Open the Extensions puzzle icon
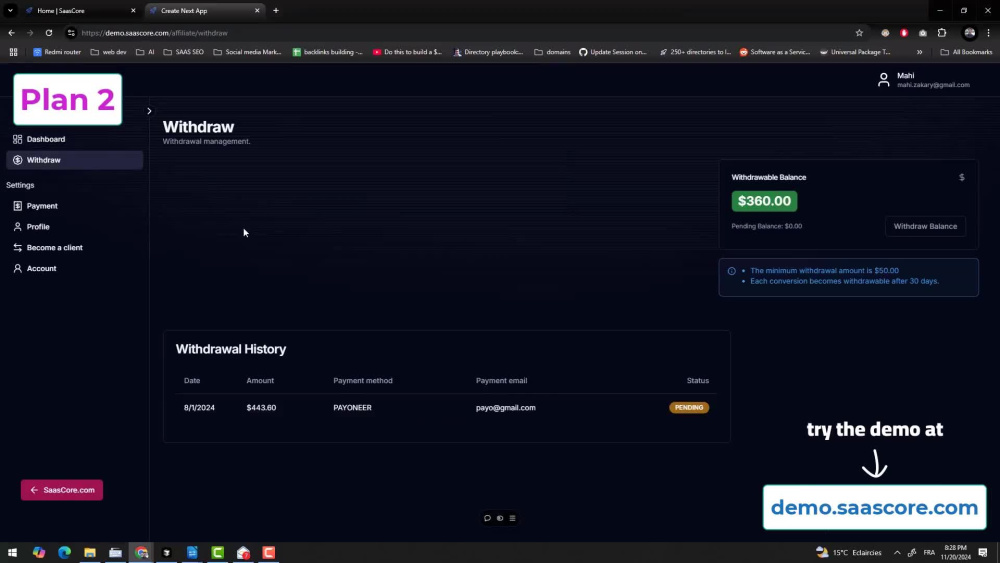Image resolution: width=1000 pixels, height=563 pixels. (x=942, y=33)
